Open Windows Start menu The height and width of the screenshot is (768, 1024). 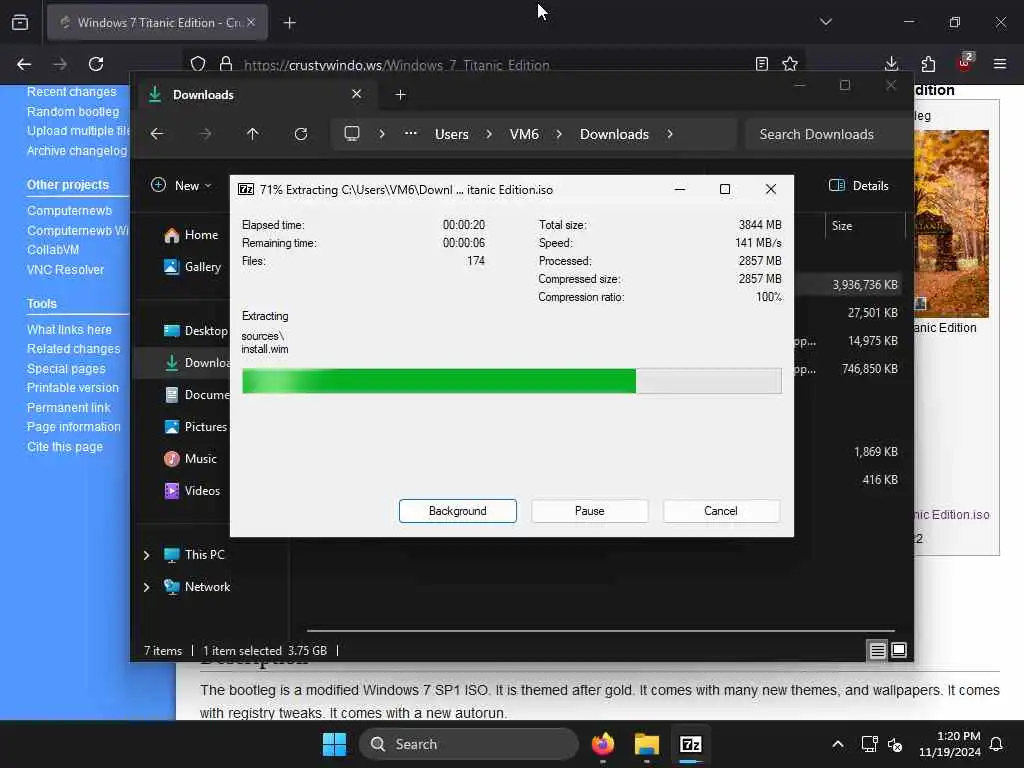pyautogui.click(x=334, y=744)
